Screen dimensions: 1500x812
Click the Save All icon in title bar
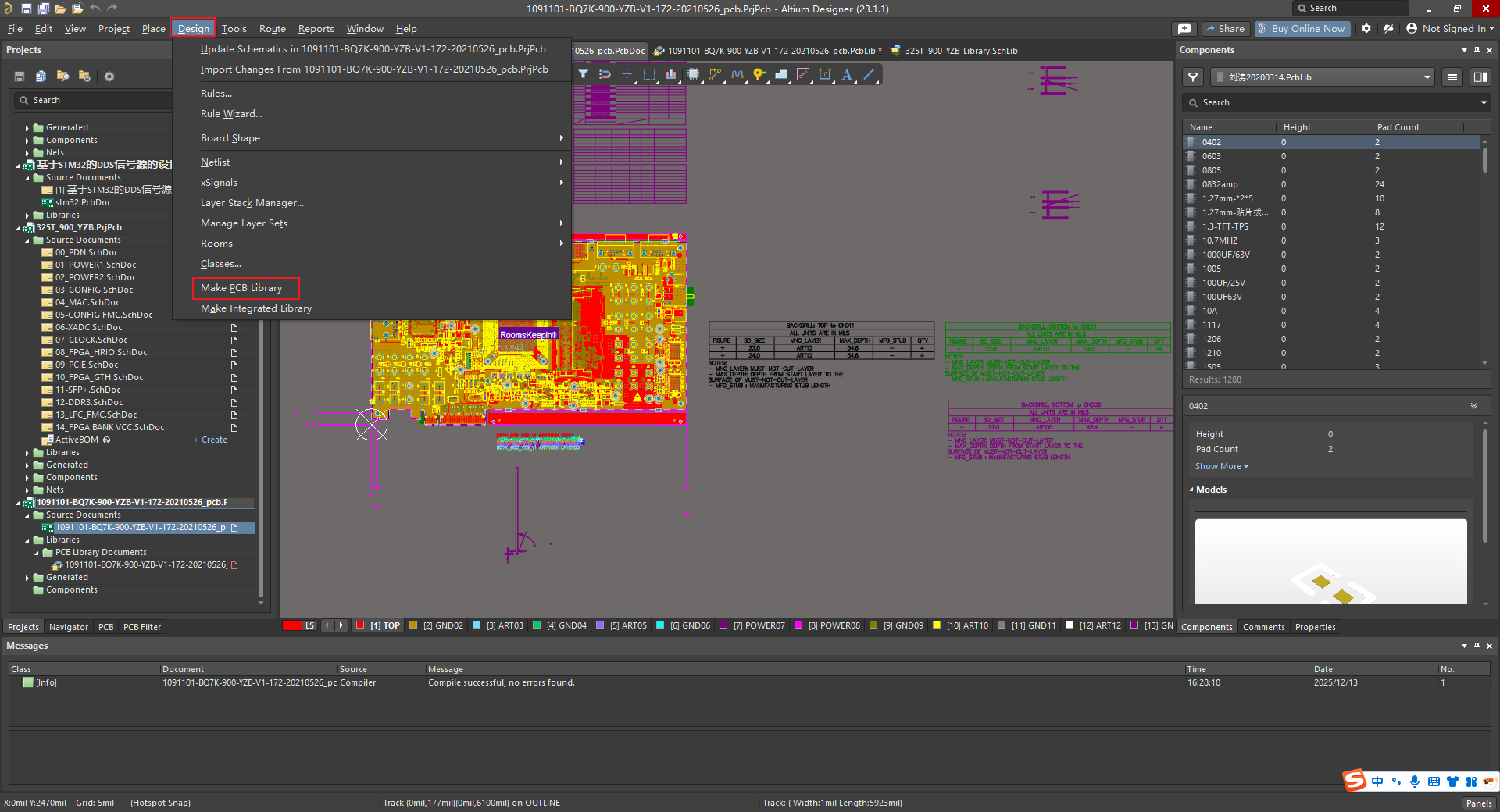(x=43, y=9)
